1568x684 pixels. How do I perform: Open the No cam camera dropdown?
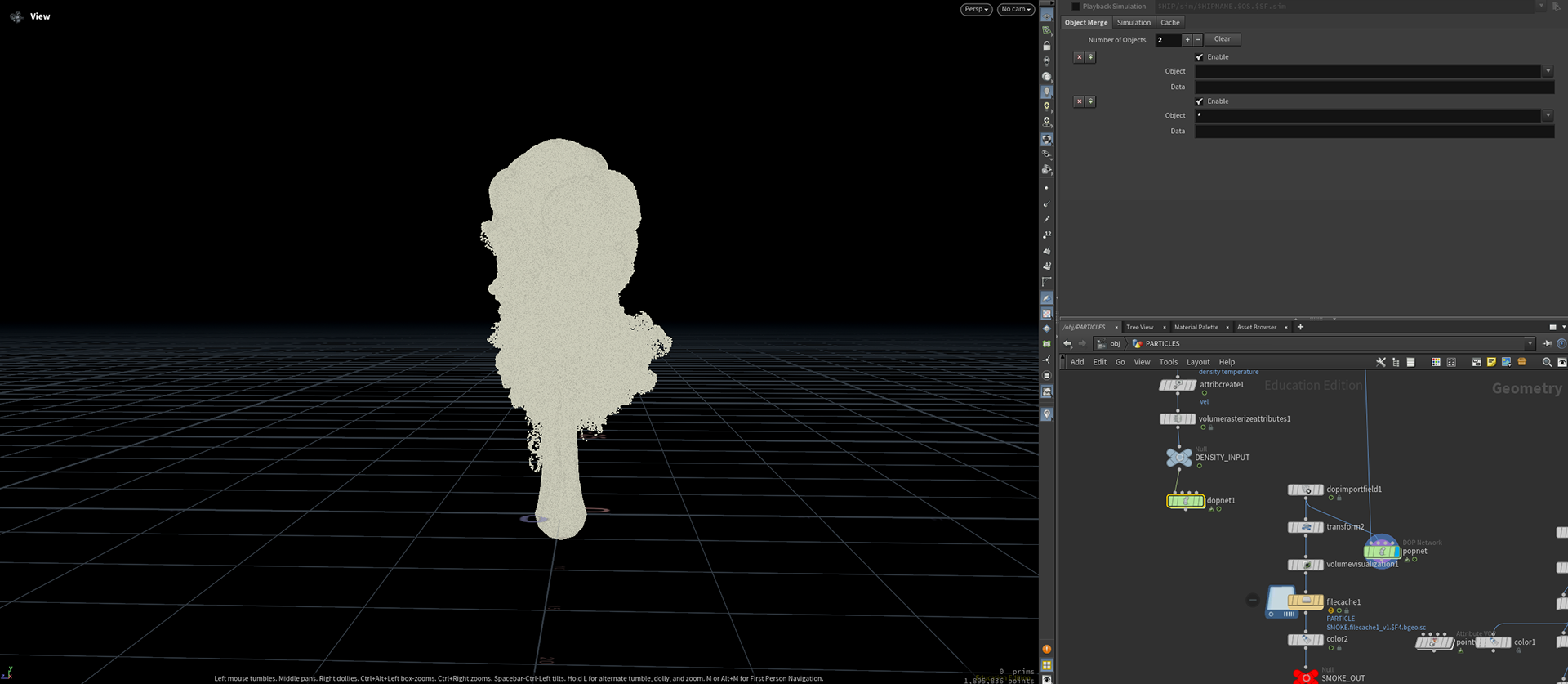click(1016, 10)
